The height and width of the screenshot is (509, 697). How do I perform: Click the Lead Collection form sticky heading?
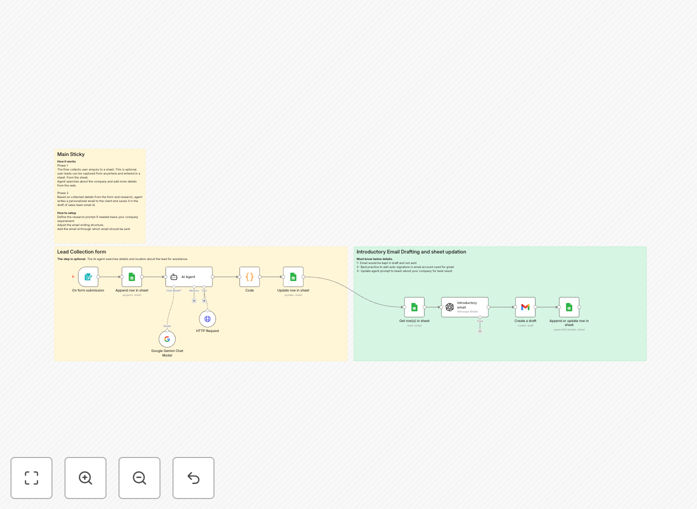[81, 252]
